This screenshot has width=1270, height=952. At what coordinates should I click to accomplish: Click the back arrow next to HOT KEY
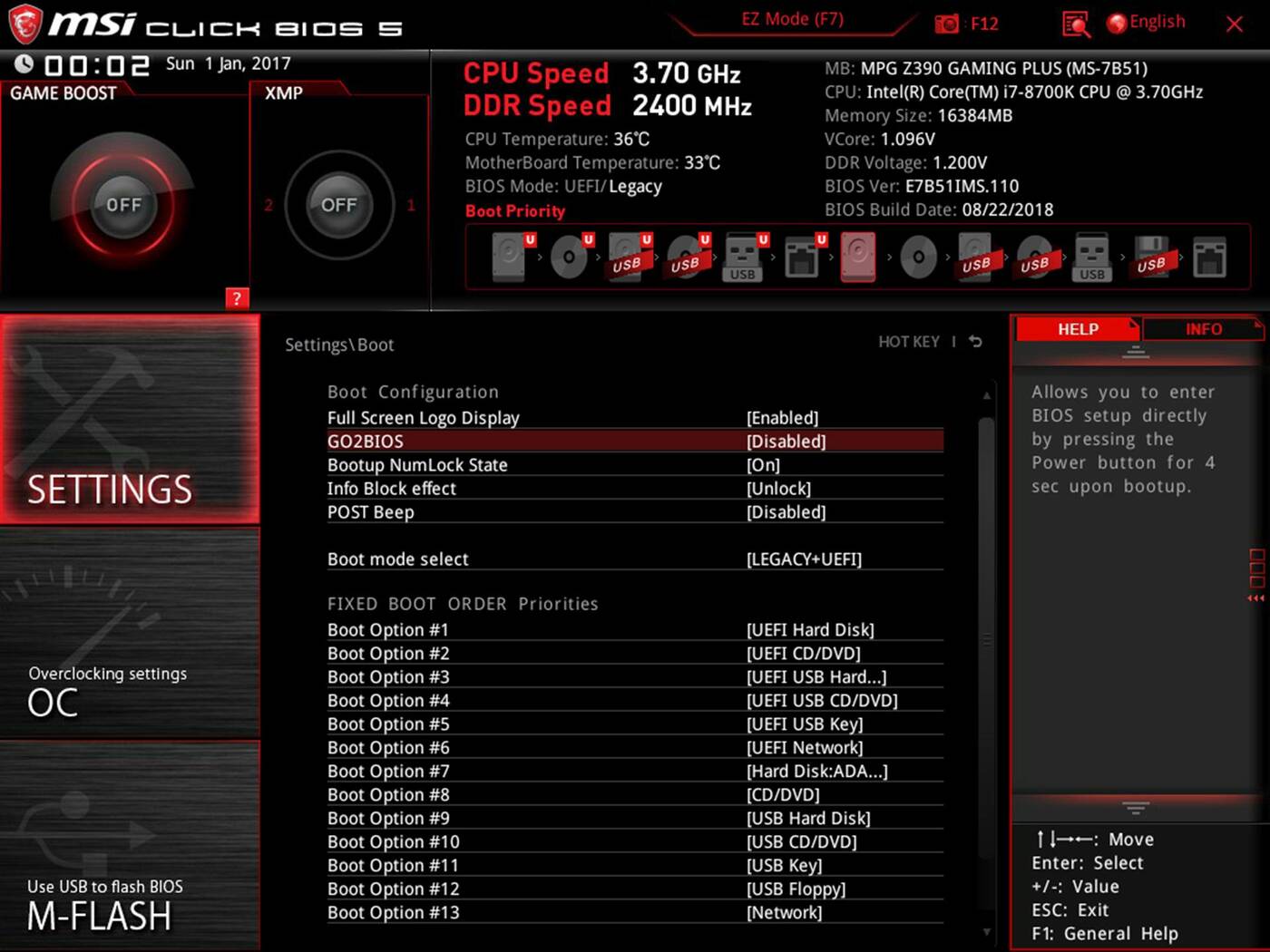pyautogui.click(x=975, y=342)
